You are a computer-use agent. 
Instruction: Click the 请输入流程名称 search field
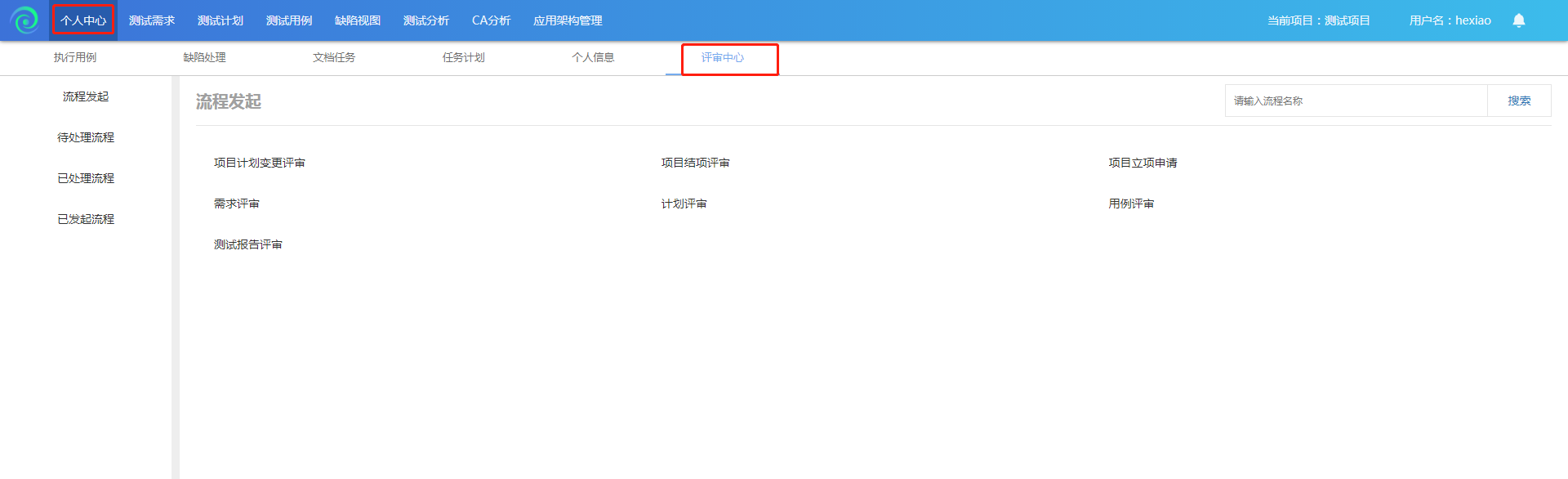tap(1356, 101)
